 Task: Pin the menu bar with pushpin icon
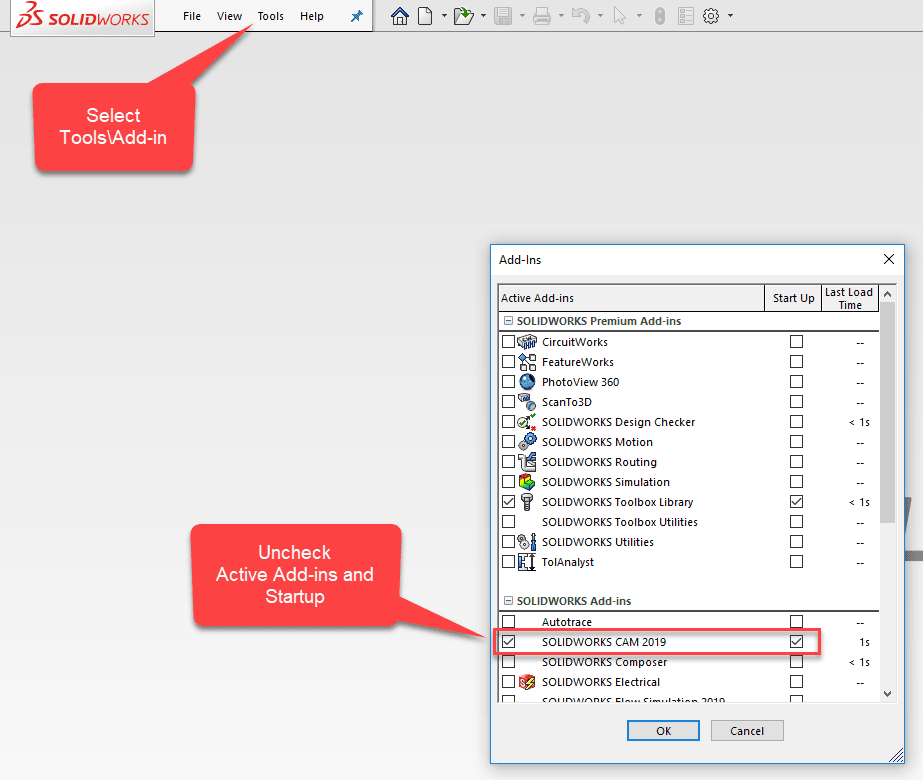357,16
